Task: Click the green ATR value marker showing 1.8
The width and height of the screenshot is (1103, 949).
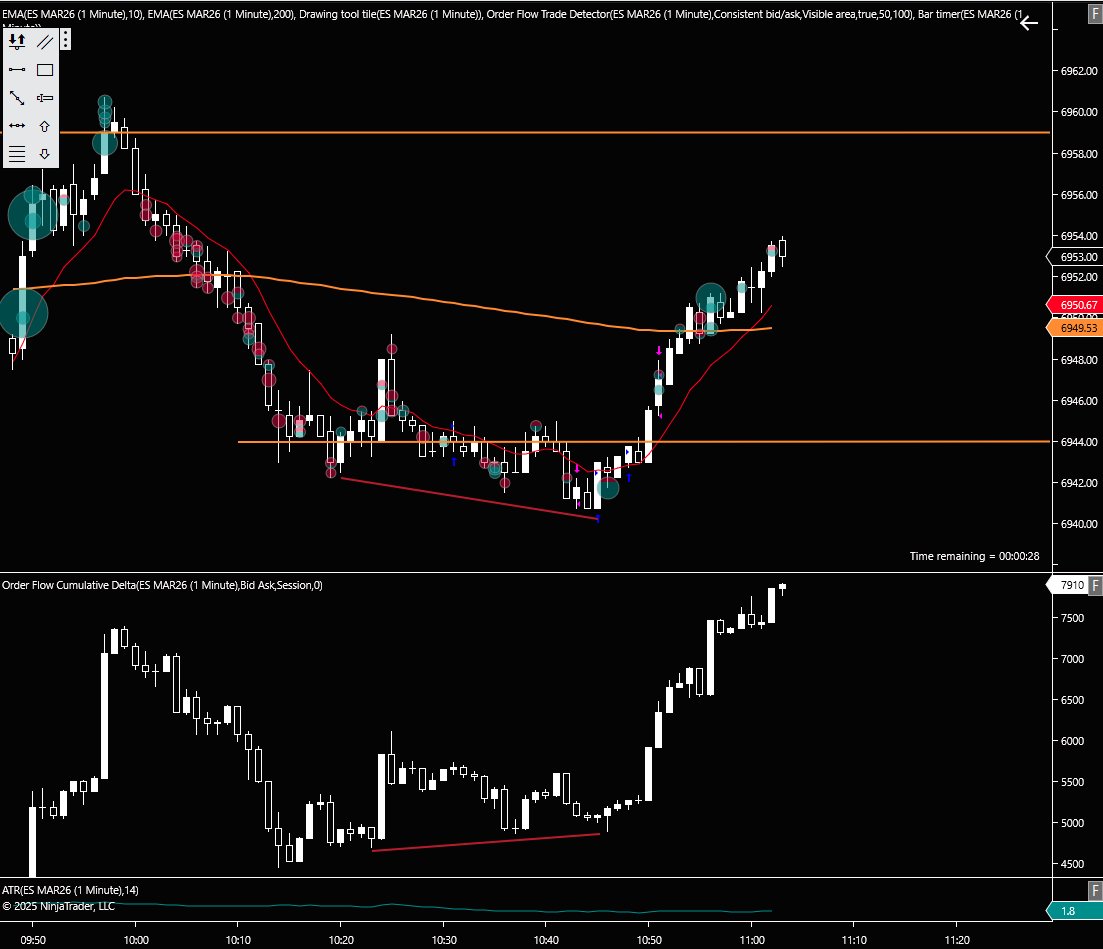Action: point(1067,911)
